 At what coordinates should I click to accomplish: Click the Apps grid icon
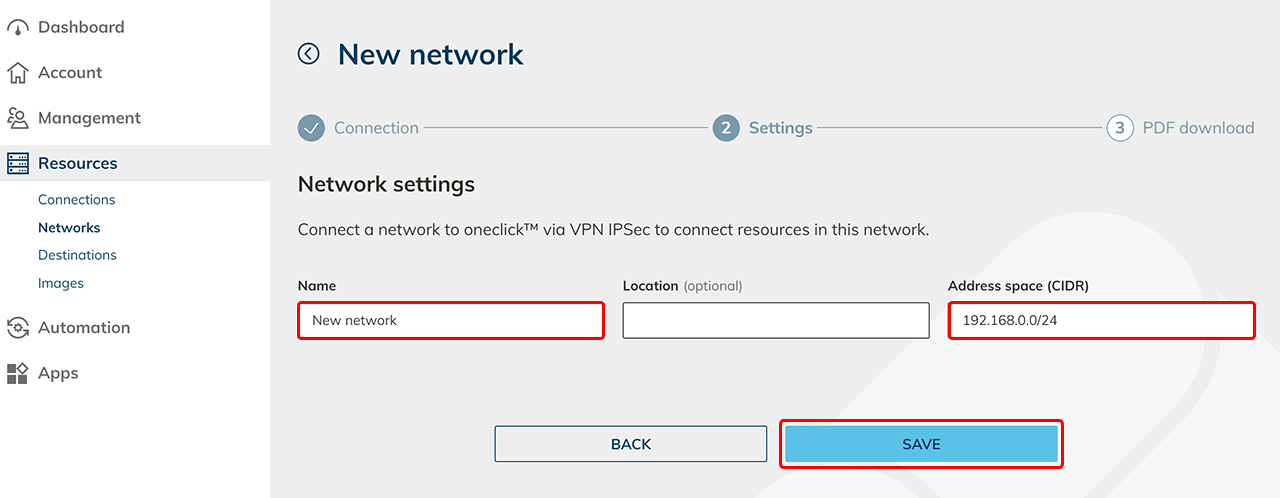pyautogui.click(x=18, y=373)
